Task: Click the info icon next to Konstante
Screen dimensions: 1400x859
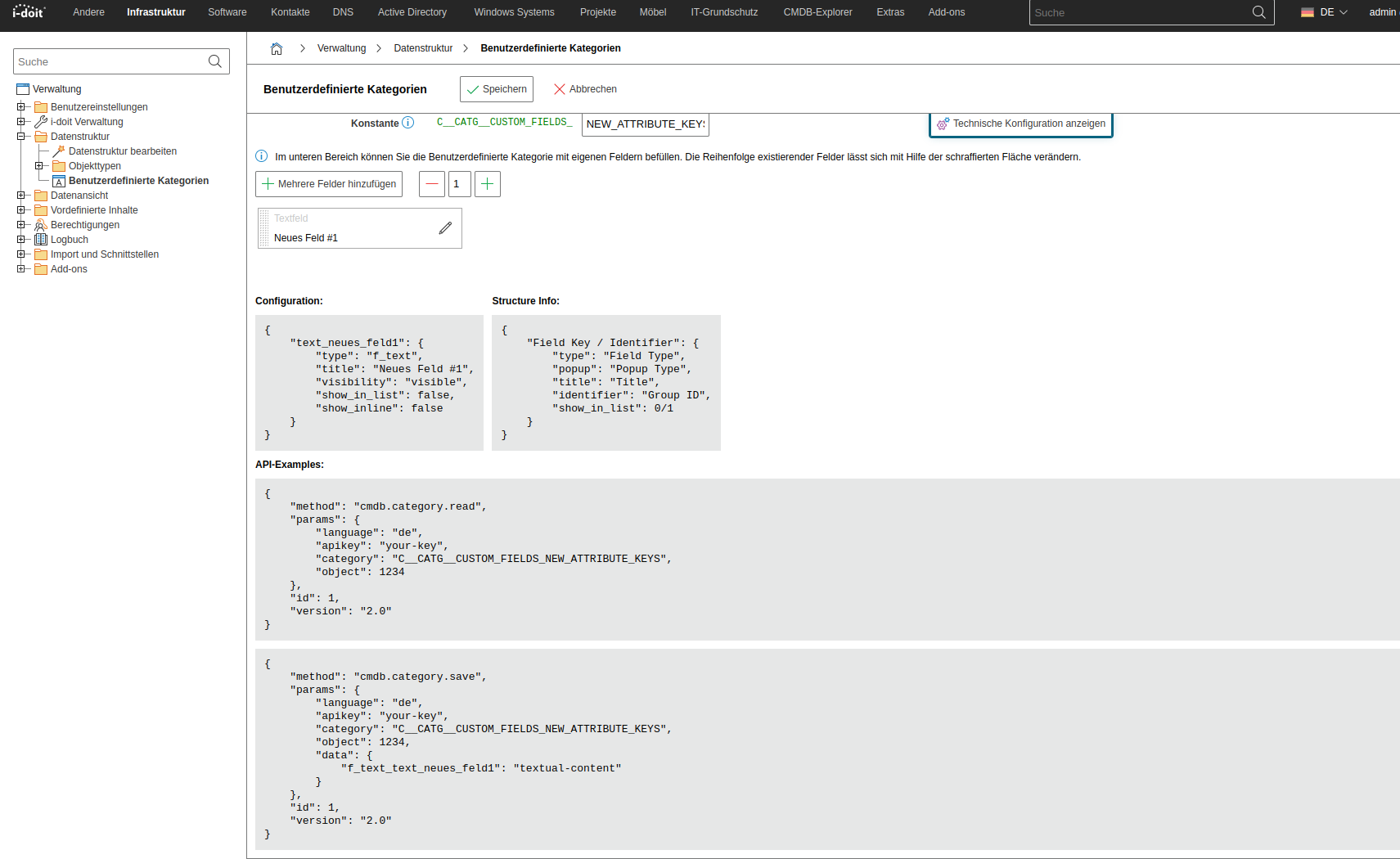Action: 408,123
